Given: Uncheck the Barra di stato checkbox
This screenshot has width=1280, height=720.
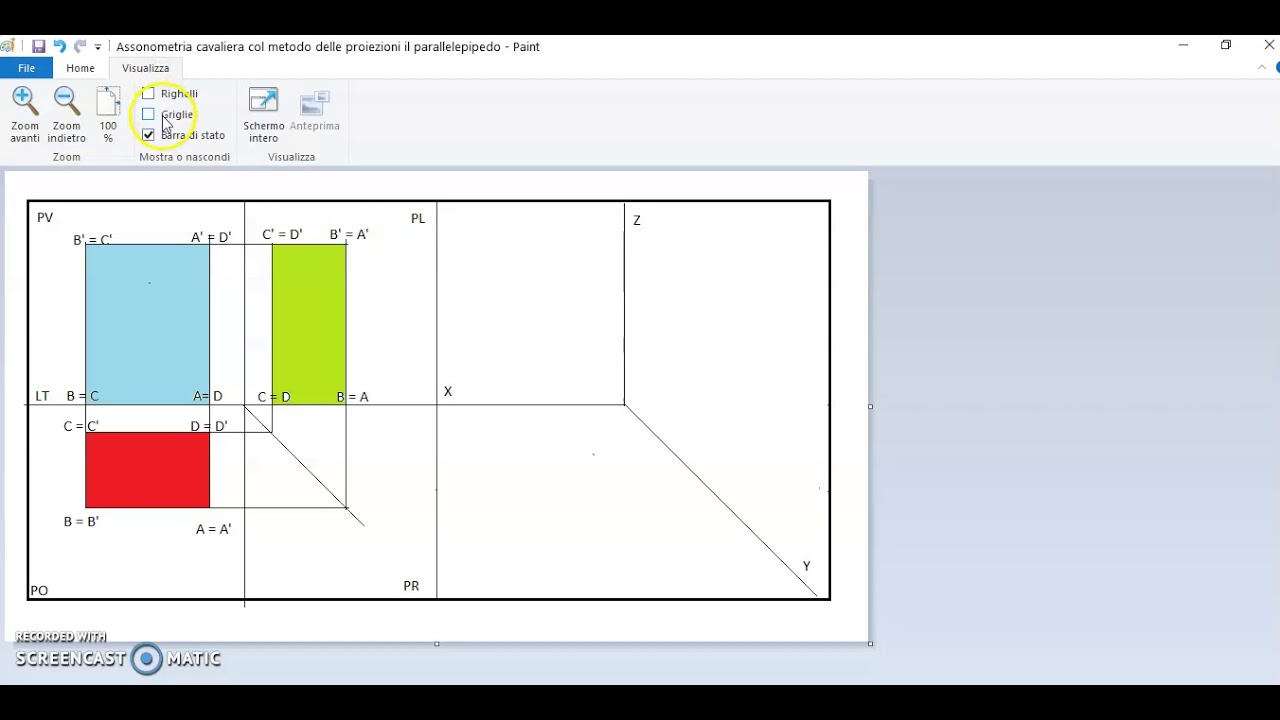Looking at the screenshot, I should 148,135.
